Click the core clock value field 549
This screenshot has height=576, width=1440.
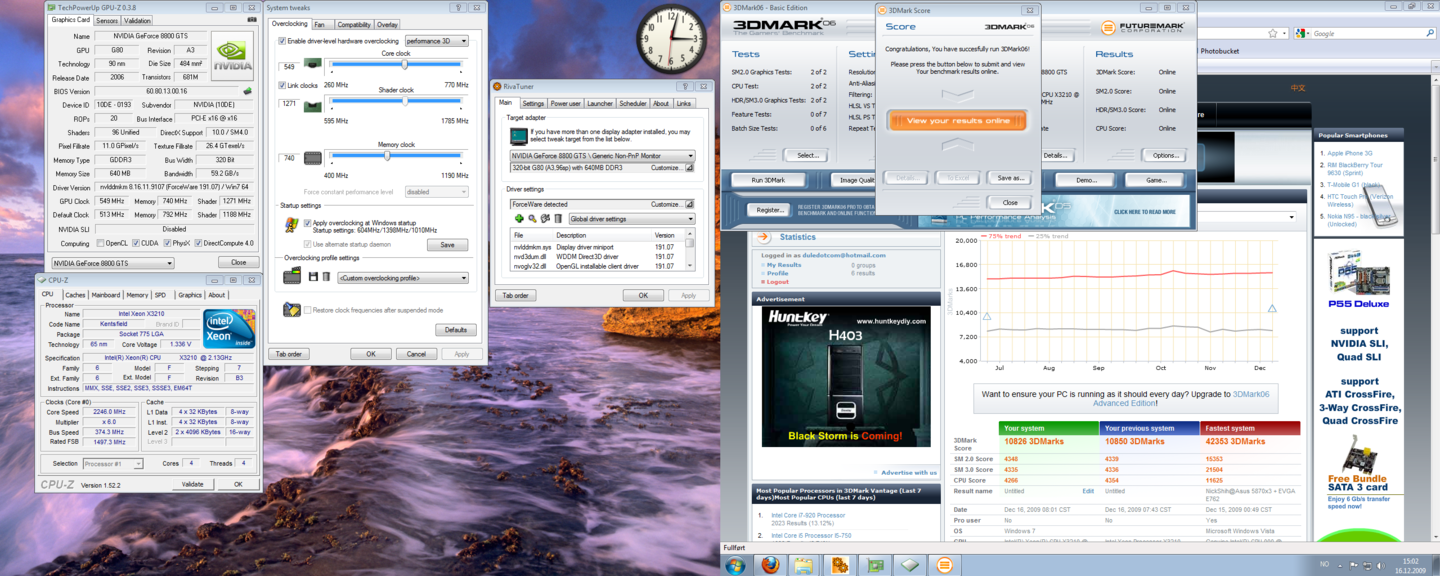click(x=289, y=66)
